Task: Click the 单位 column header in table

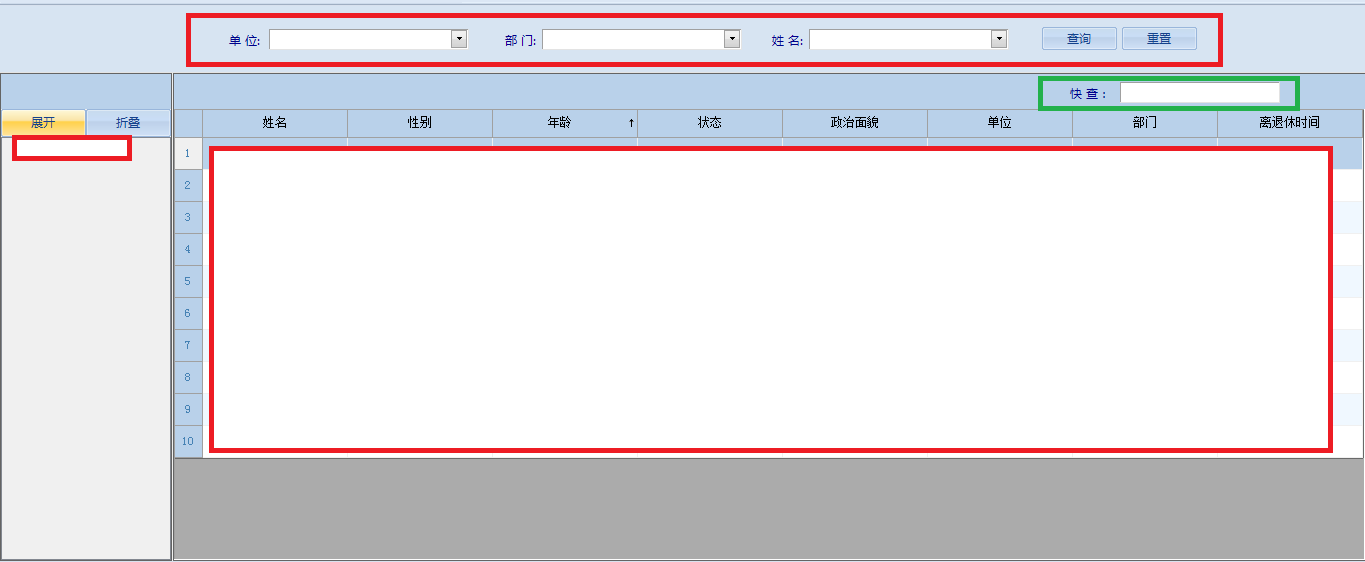Action: (x=1000, y=123)
